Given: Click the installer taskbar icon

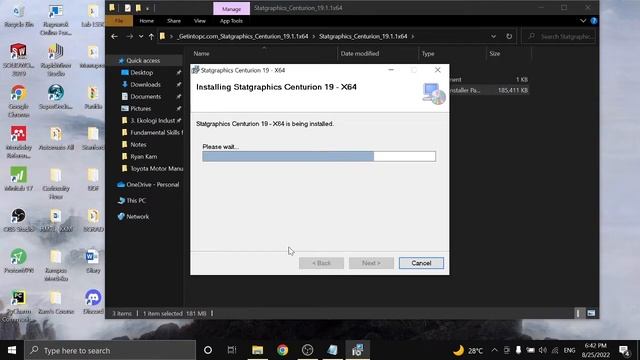Looking at the screenshot, I should (358, 350).
